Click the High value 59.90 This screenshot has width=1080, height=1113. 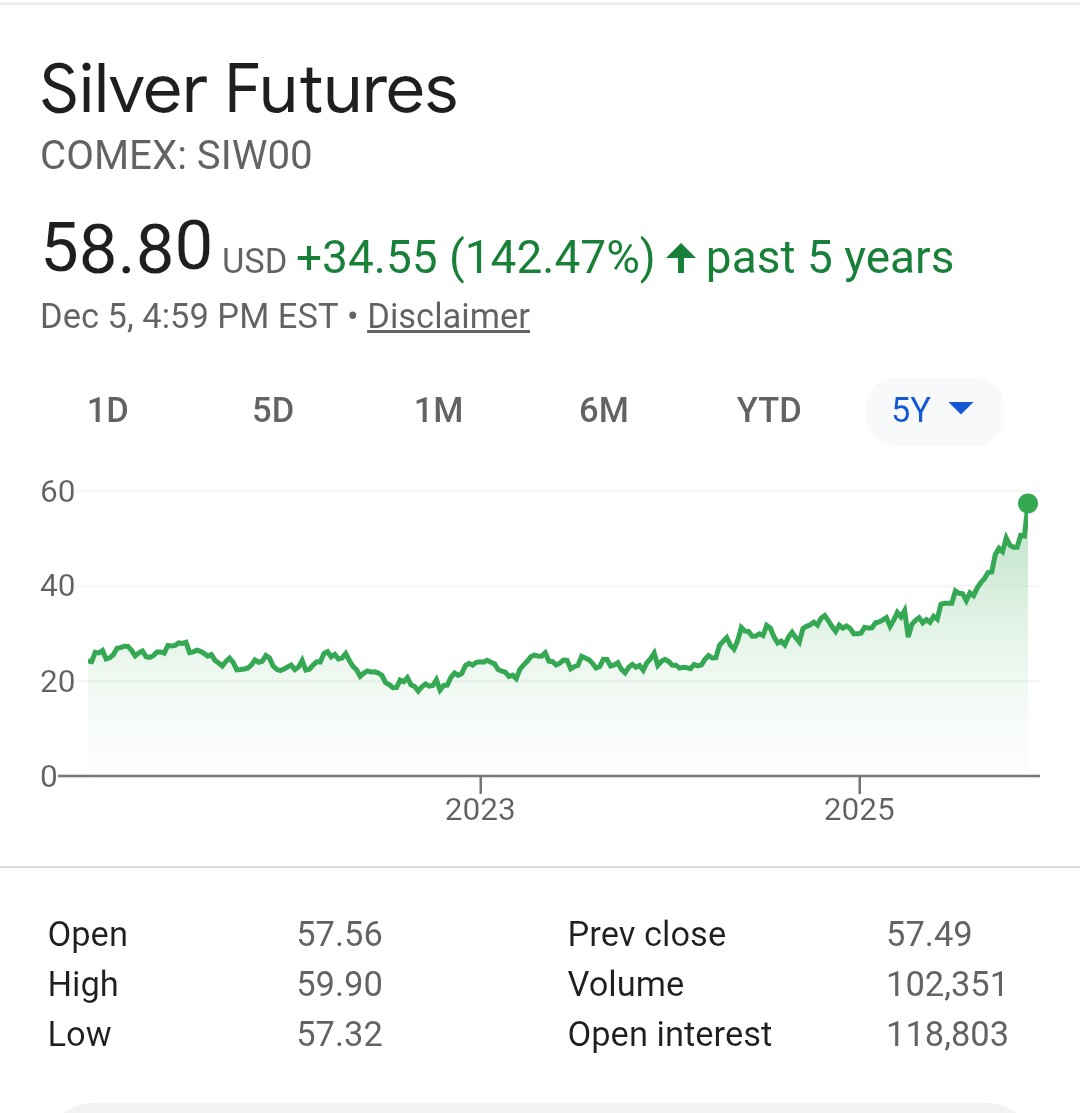339,984
